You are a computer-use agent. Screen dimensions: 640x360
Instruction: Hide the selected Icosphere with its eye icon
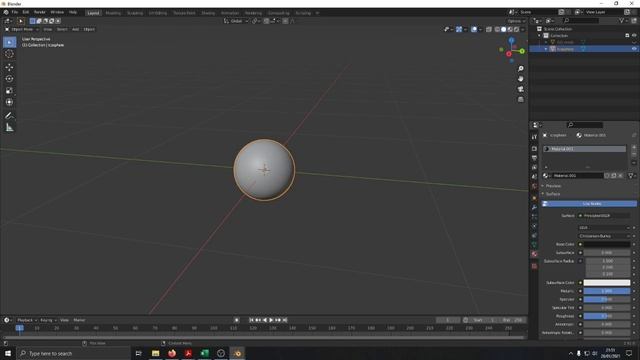coord(634,49)
